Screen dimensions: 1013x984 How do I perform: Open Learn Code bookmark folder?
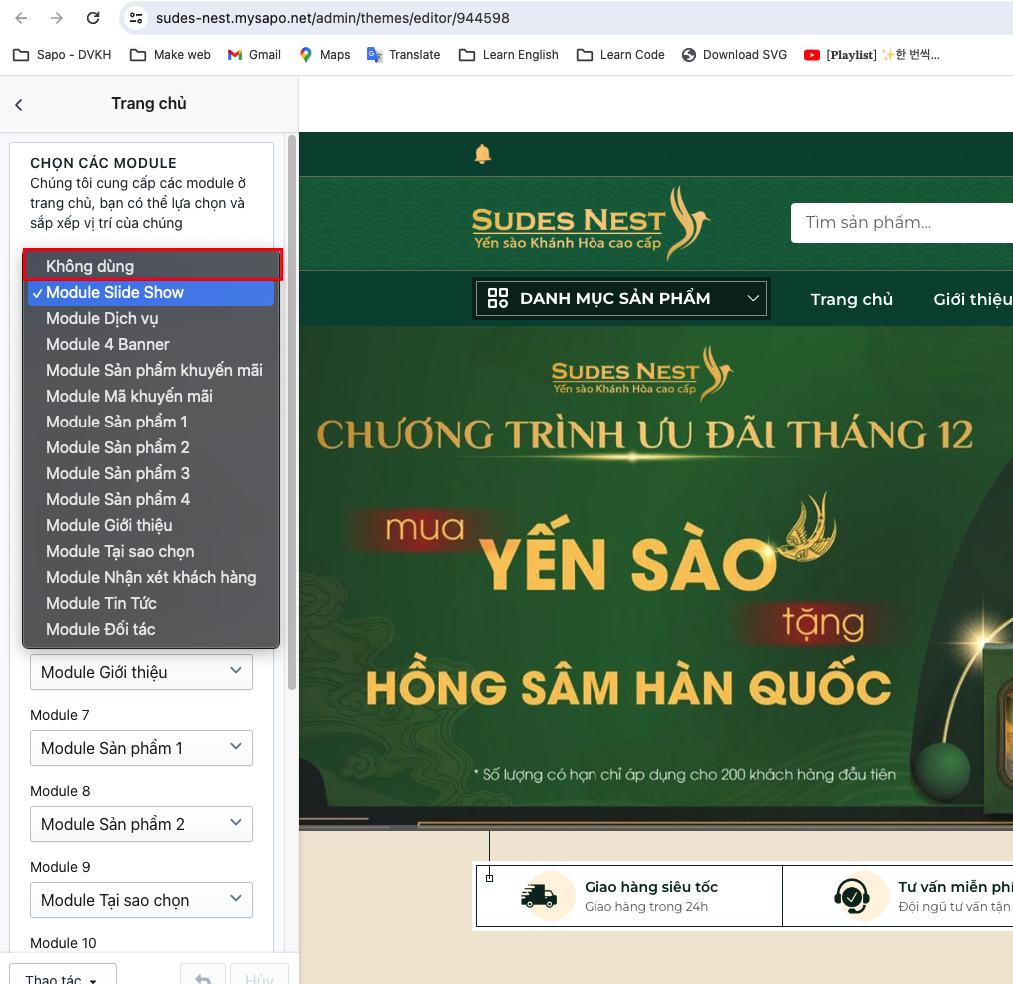[620, 55]
